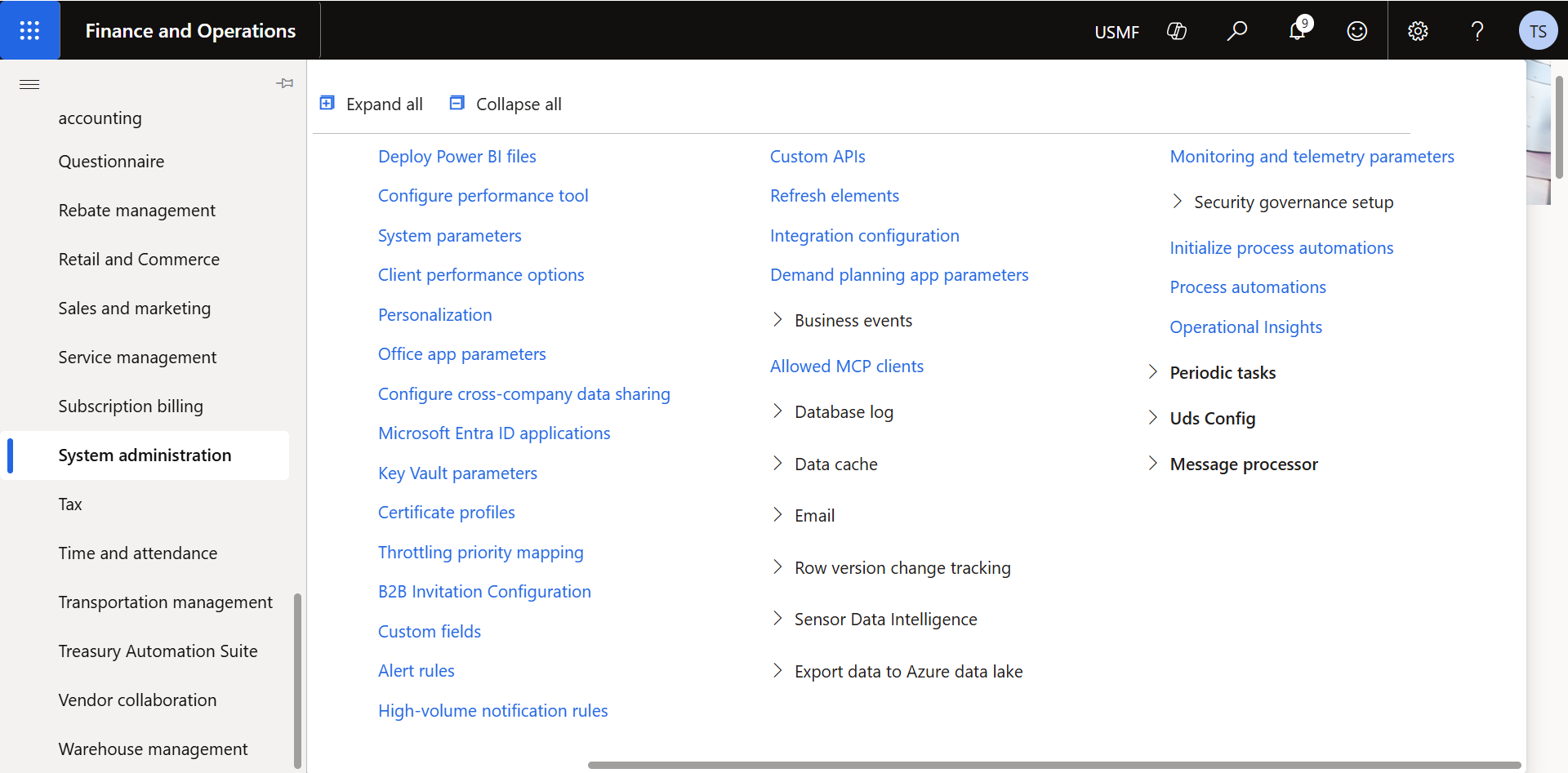Open Operational Insights link
The height and width of the screenshot is (773, 1568).
(x=1245, y=327)
